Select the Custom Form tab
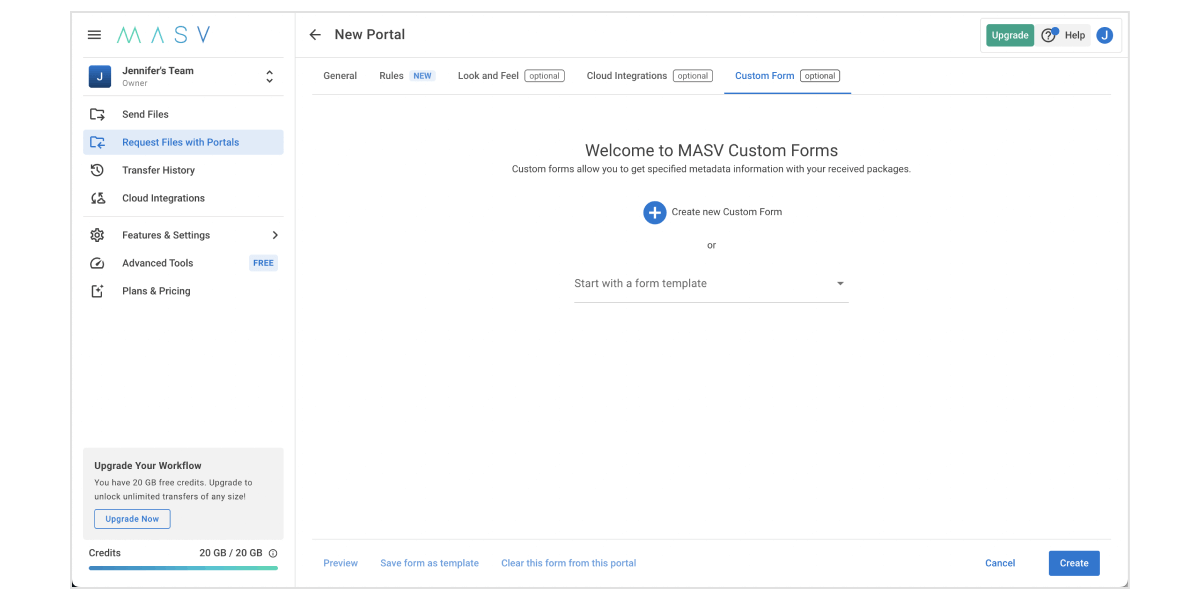 click(787, 76)
